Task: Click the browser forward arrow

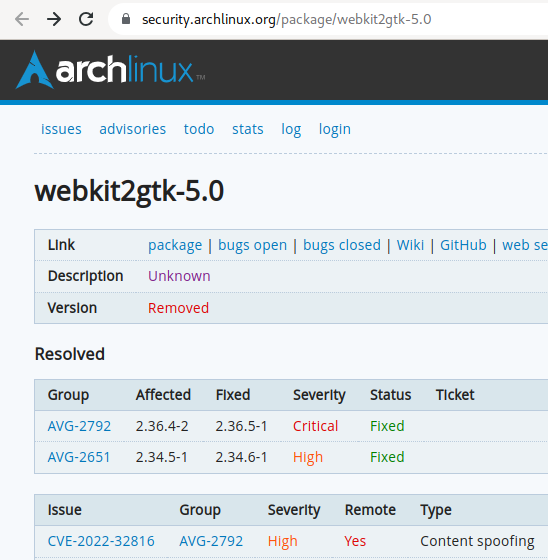Action: (x=54, y=19)
